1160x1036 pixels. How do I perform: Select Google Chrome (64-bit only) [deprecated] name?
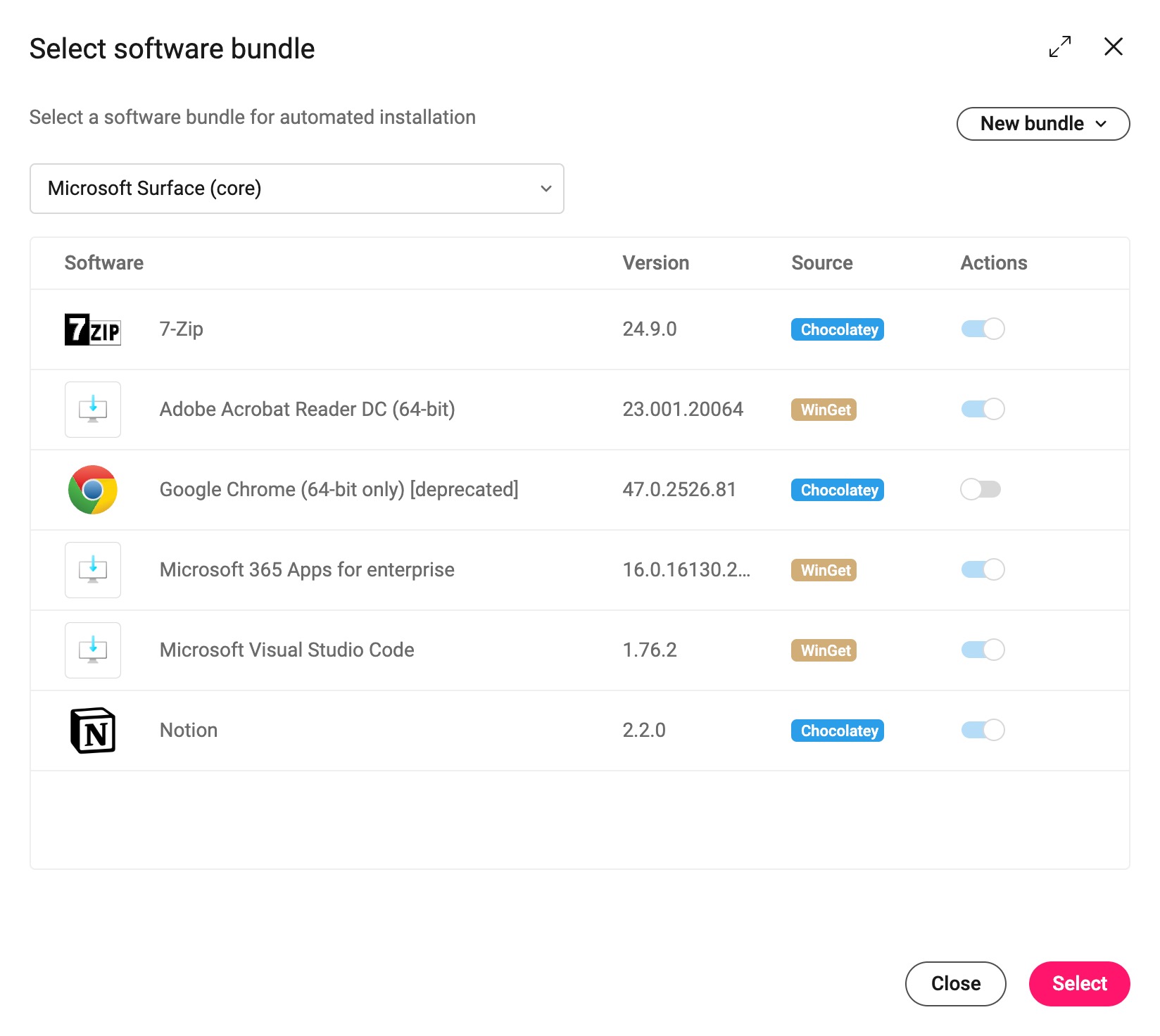pos(339,490)
